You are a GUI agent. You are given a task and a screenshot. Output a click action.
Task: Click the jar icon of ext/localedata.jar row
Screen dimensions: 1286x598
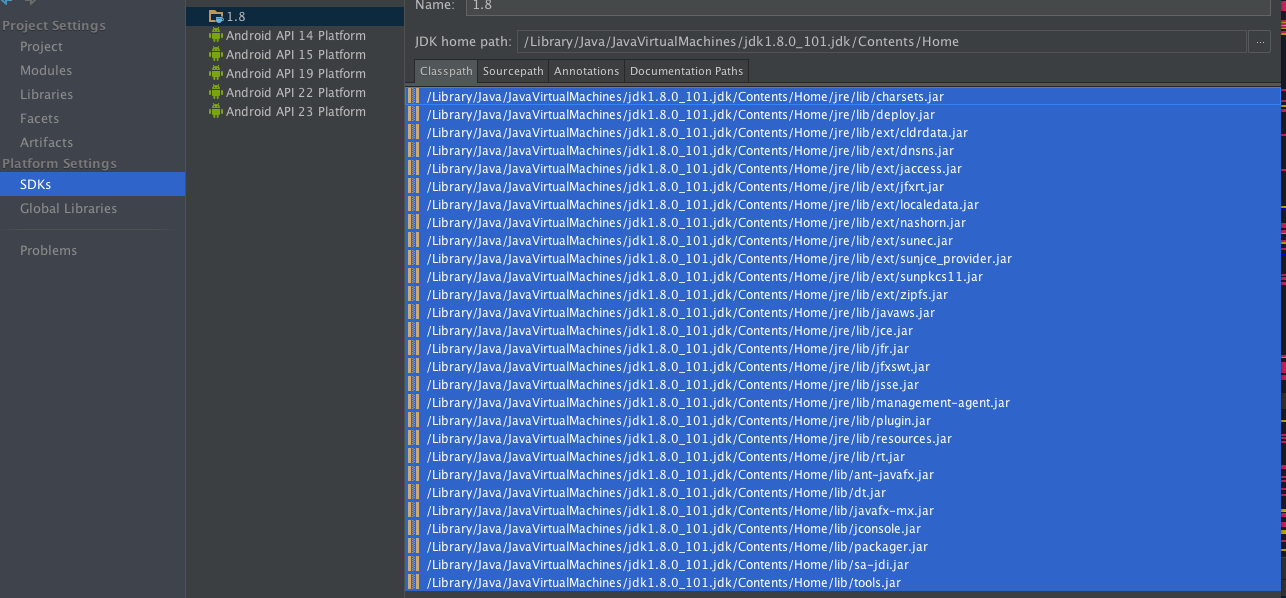[414, 205]
